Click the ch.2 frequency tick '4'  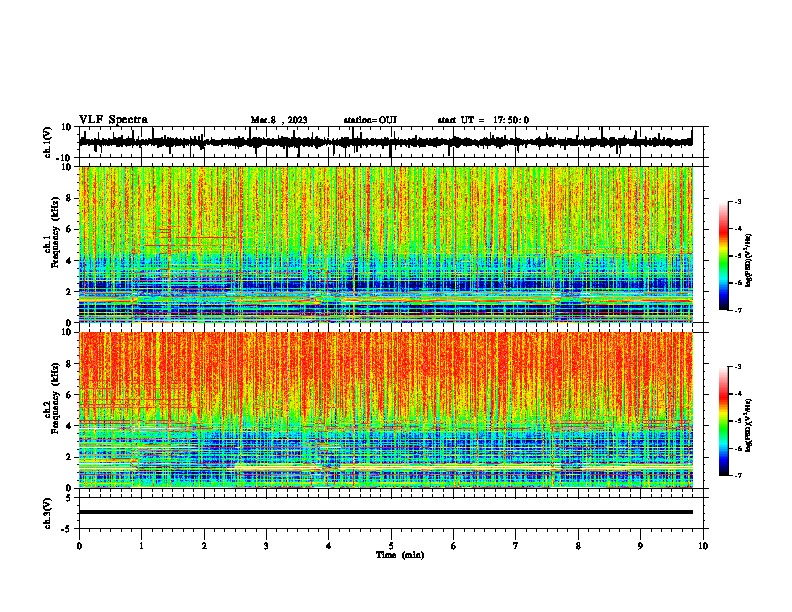(x=69, y=426)
